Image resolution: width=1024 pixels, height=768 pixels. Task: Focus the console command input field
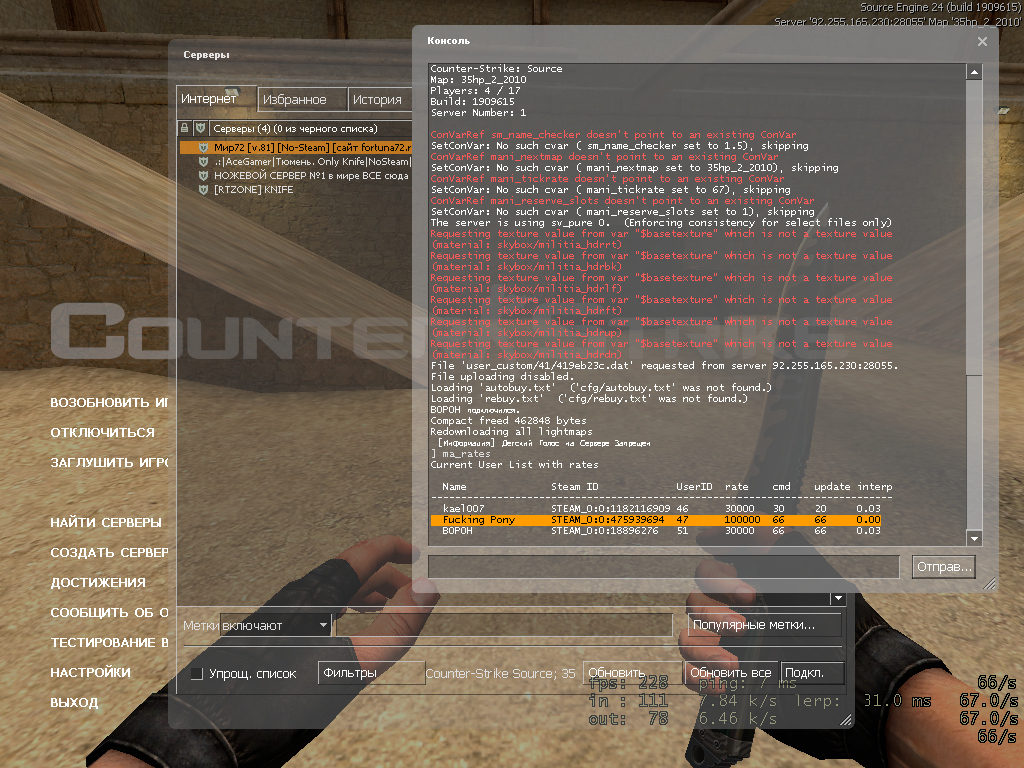664,567
